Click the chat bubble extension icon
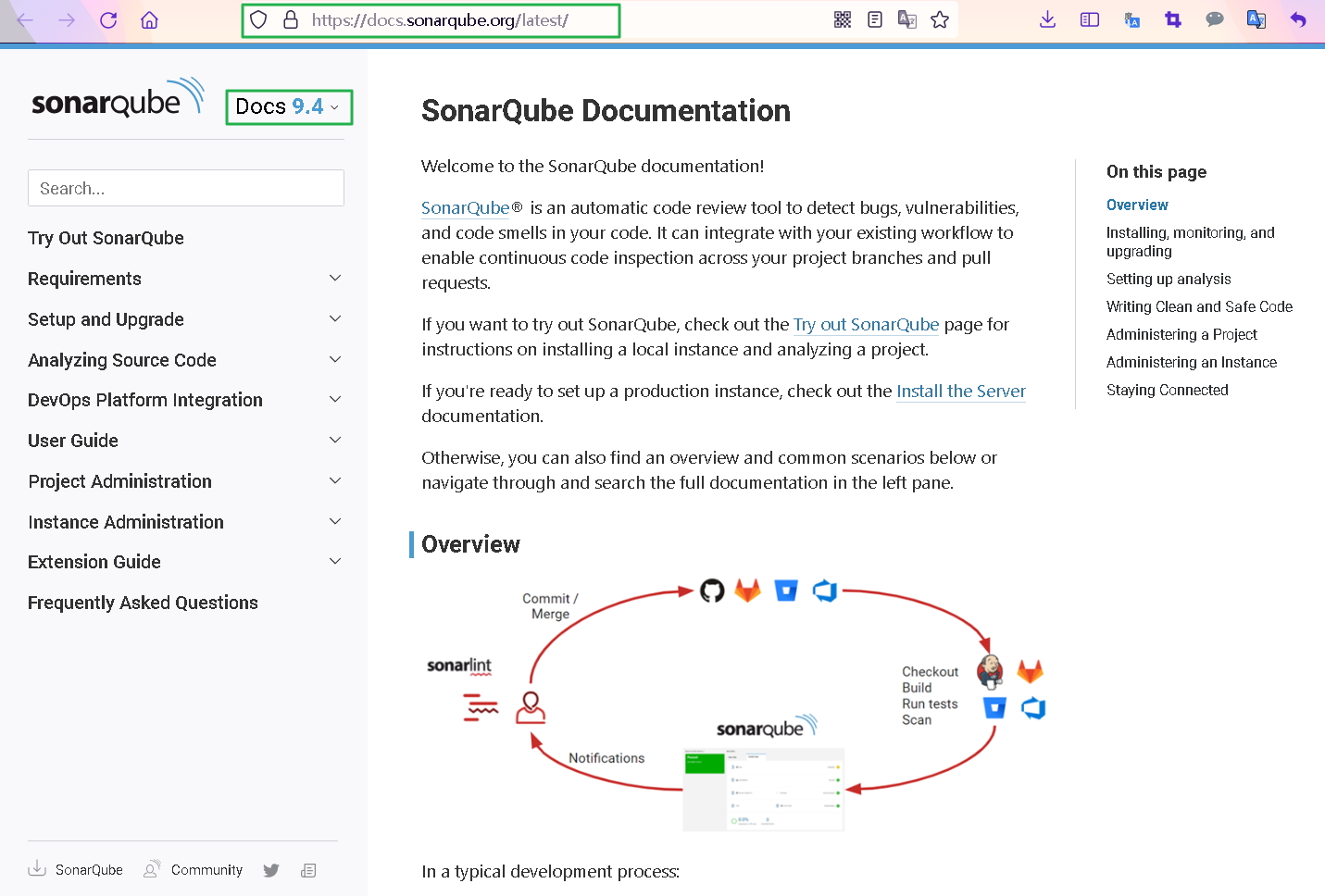1325x896 pixels. [x=1215, y=19]
